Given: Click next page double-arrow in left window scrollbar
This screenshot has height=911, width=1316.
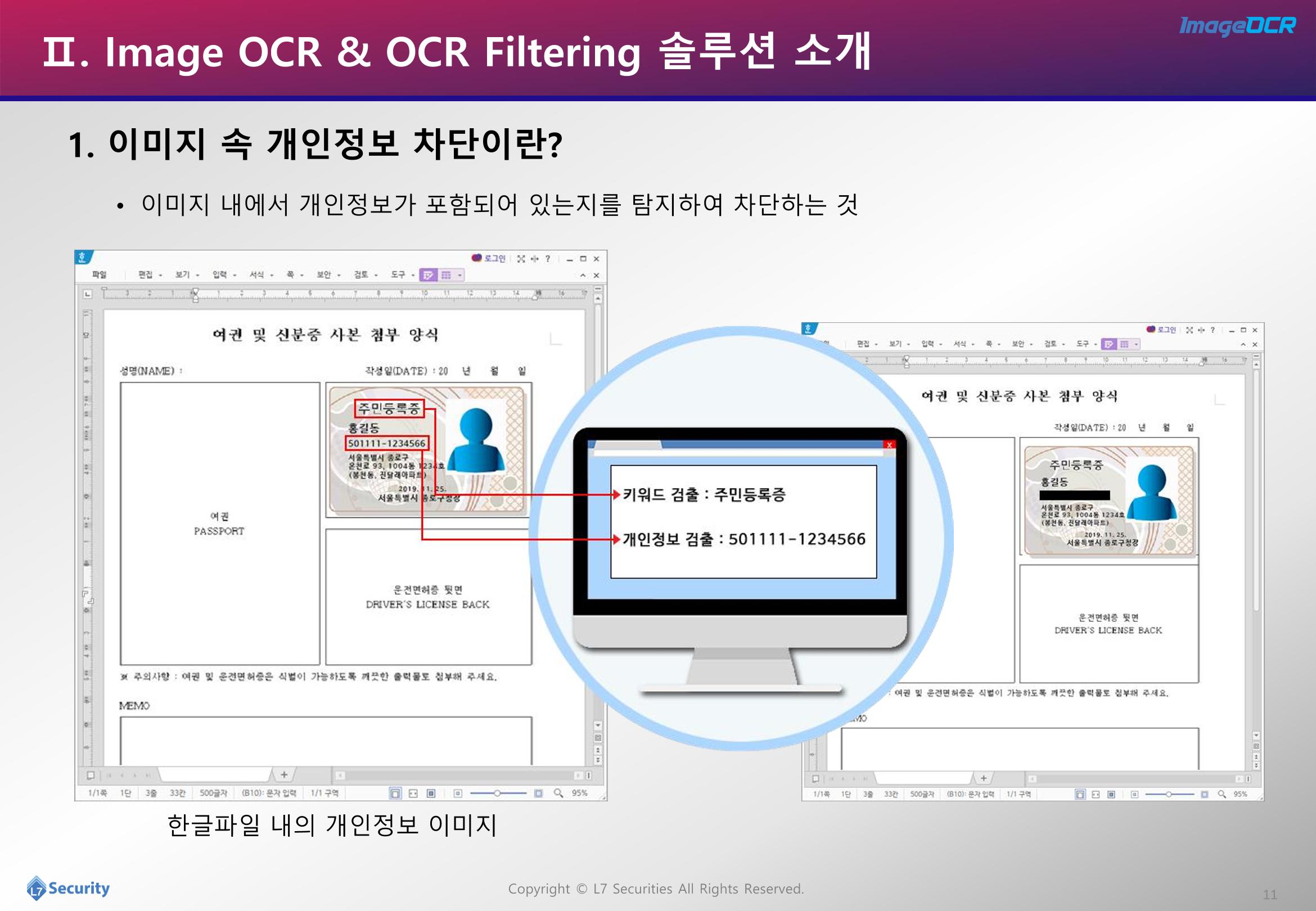Looking at the screenshot, I should 597,760.
